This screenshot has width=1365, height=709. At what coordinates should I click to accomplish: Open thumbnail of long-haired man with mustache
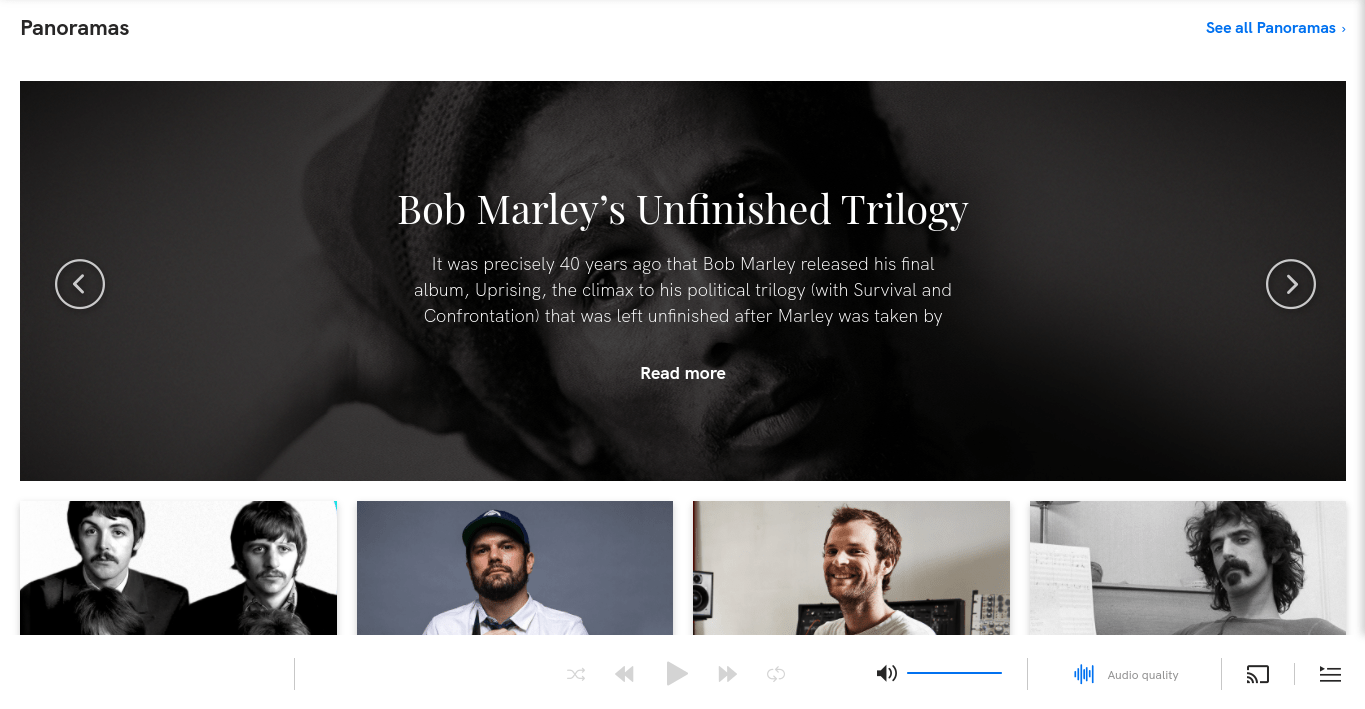[x=1188, y=568]
